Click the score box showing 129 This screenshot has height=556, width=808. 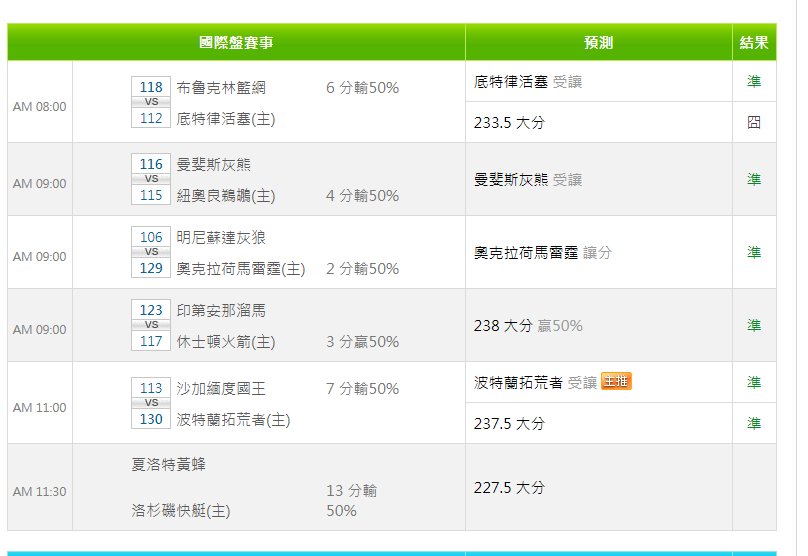click(151, 268)
